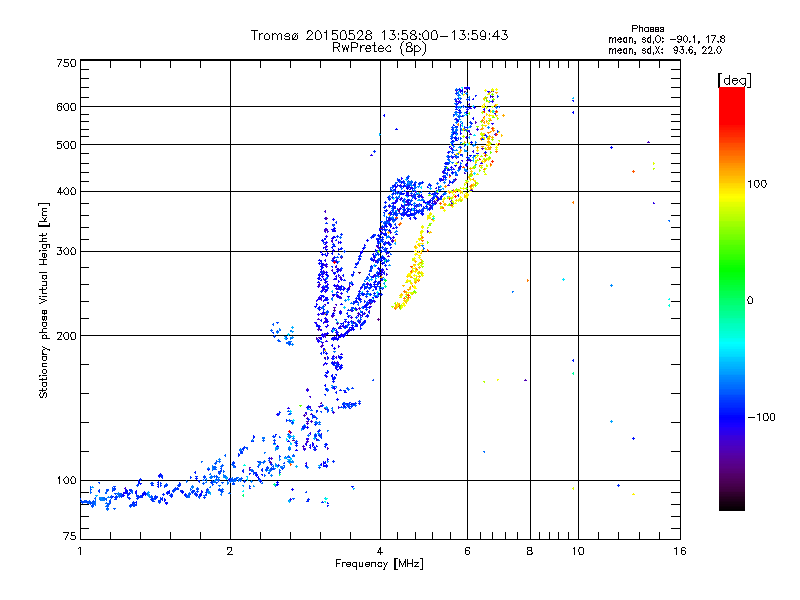Click the y-axis label "600"
800x600 pixels.
point(66,107)
